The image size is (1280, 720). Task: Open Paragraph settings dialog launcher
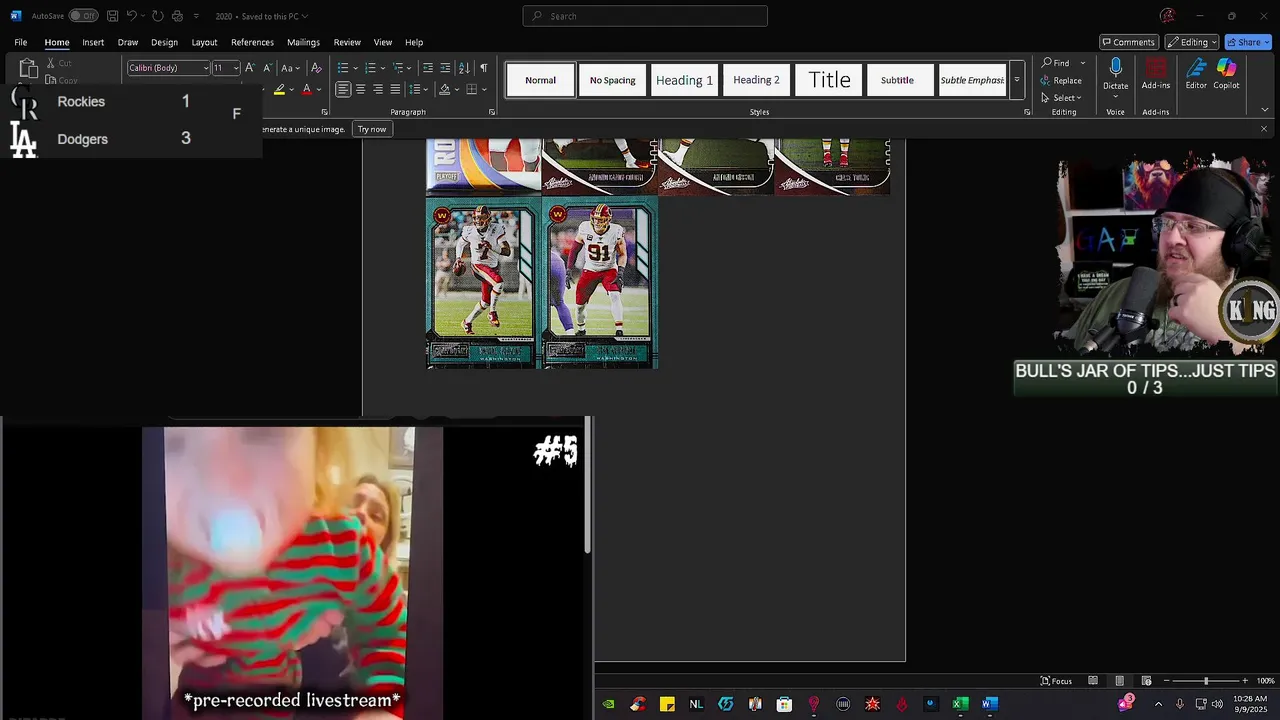click(x=492, y=112)
